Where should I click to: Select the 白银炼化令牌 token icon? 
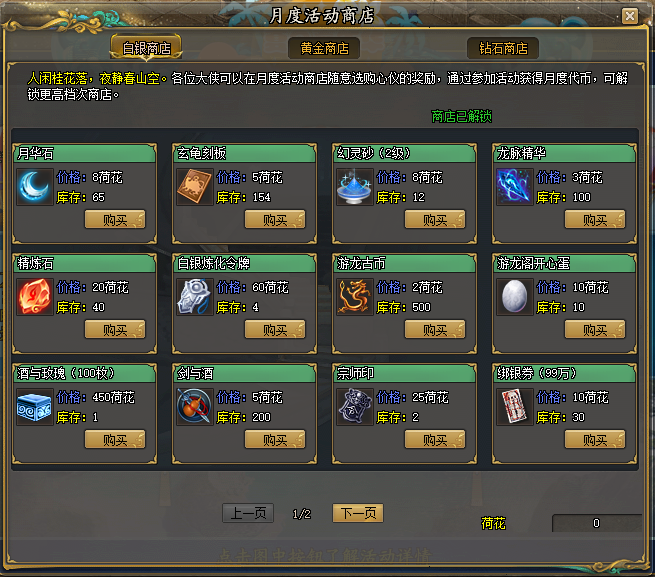[x=195, y=297]
